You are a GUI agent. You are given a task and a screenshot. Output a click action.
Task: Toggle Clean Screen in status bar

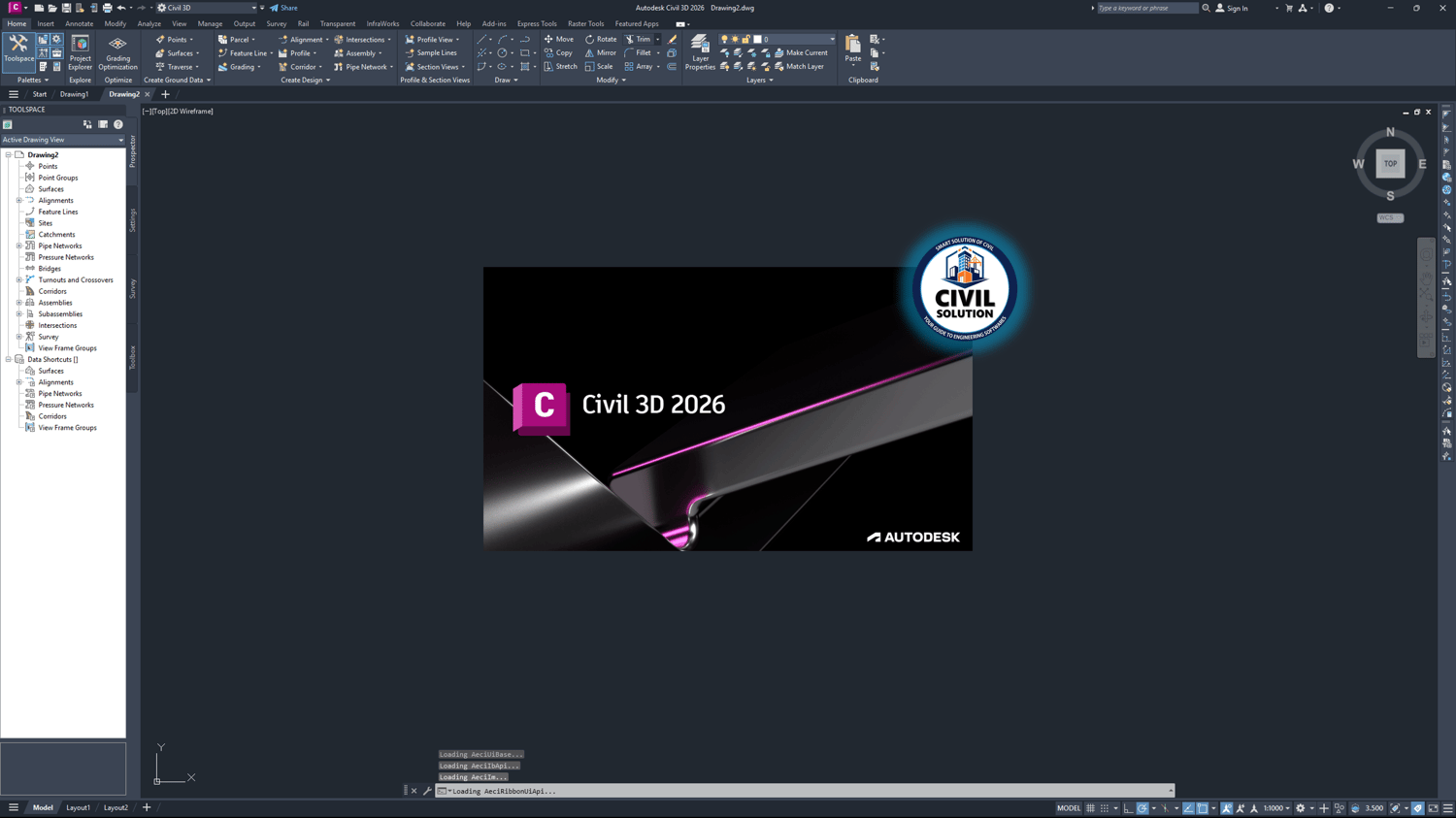click(1433, 808)
